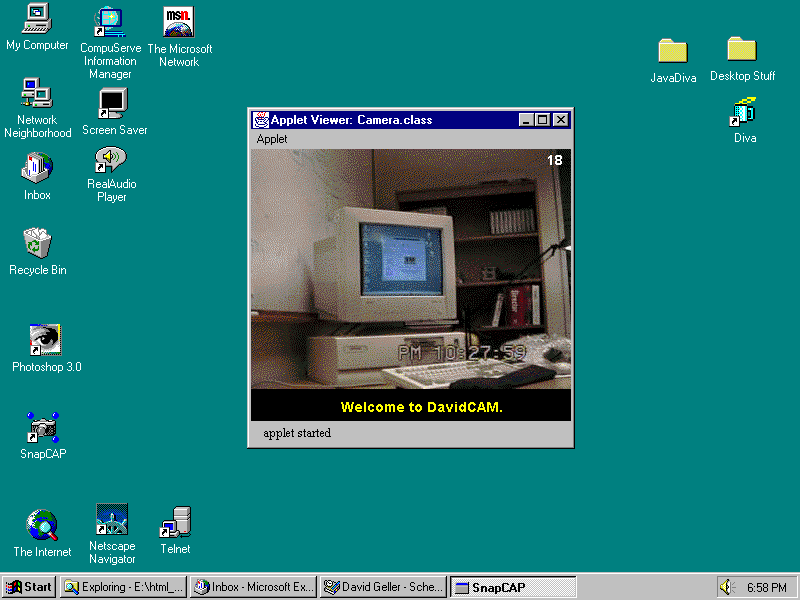Launch Netscape Navigator from the desktop

point(111,521)
